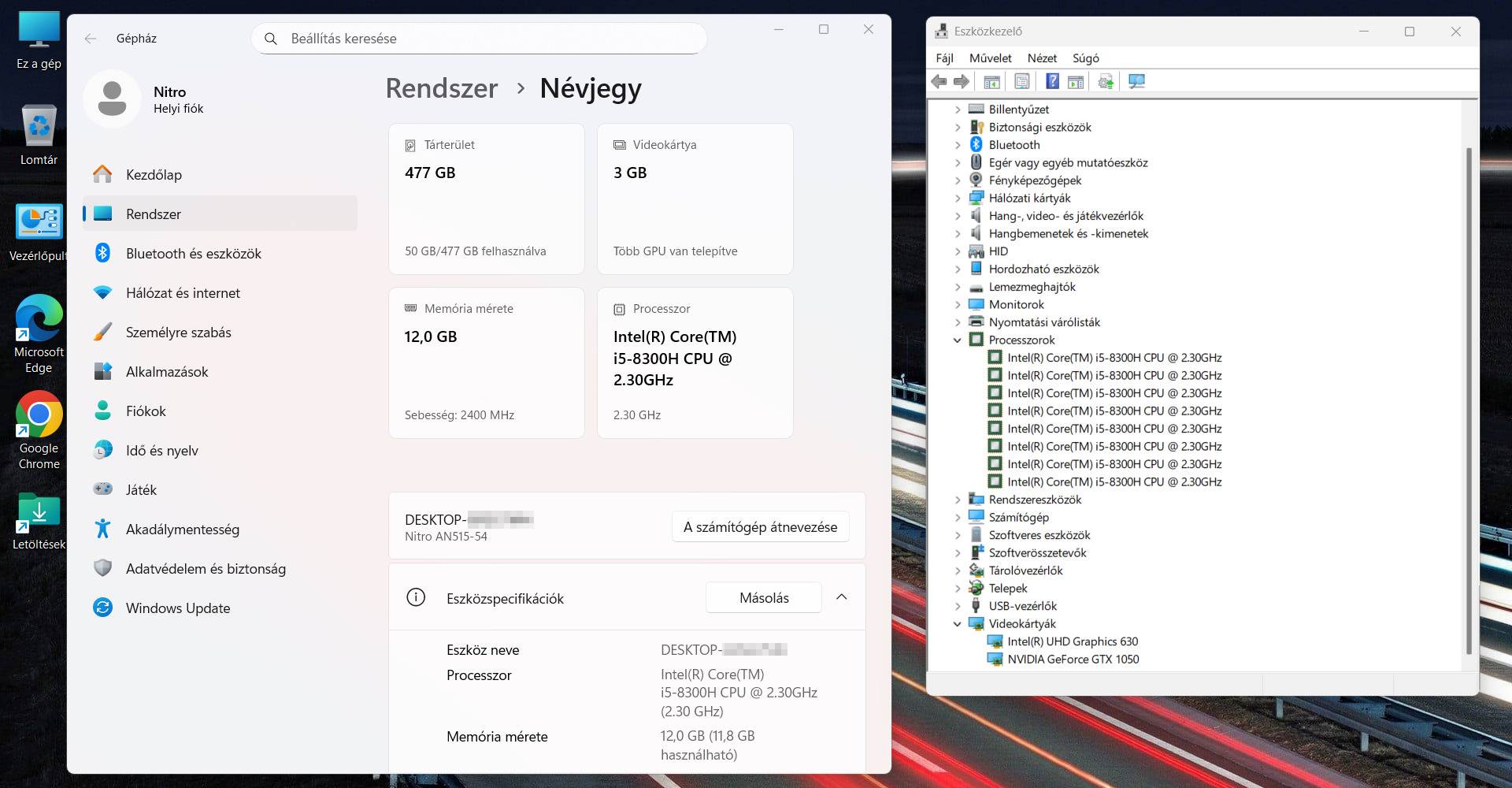Click the Másolás button

[764, 597]
